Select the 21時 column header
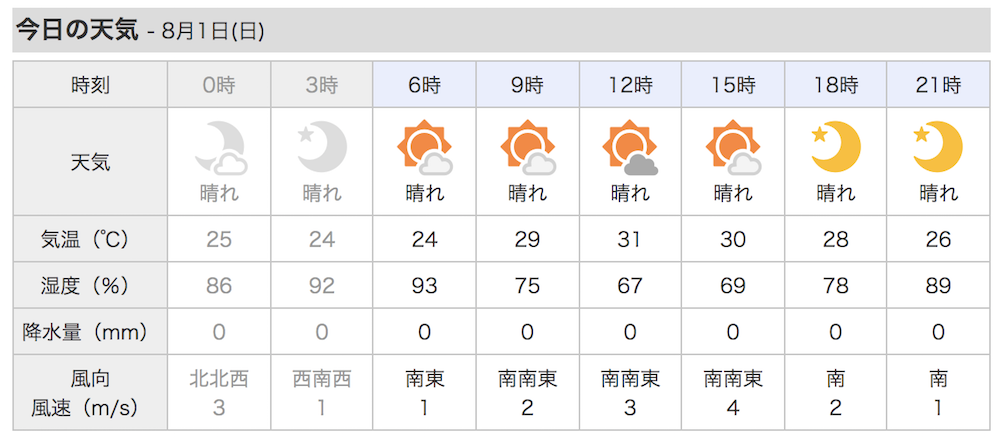The image size is (1000, 437). (x=938, y=85)
